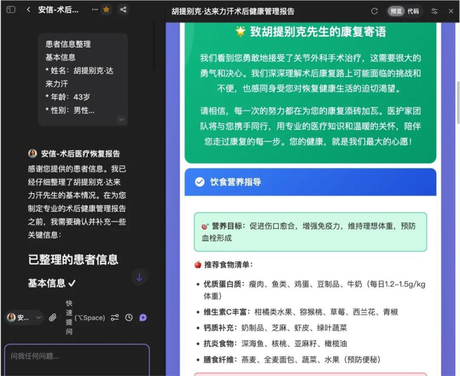The height and width of the screenshot is (376, 460).
Task: Open chat settings sliders icon near input
Action: click(115, 318)
